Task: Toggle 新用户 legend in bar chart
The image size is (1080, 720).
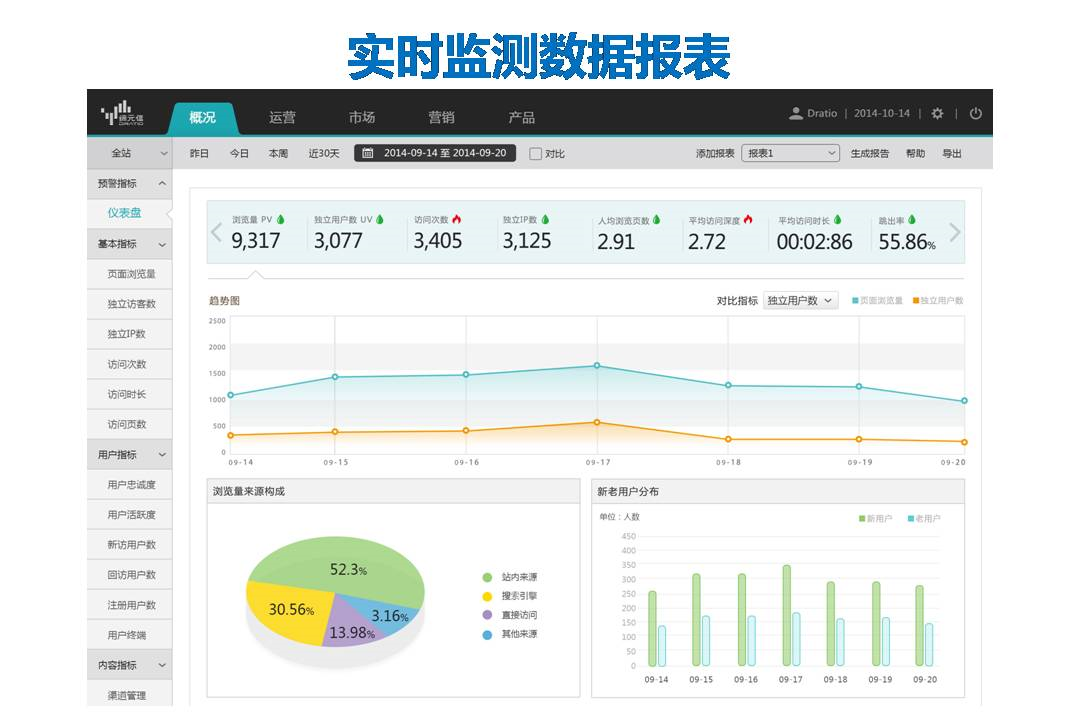Action: click(875, 518)
